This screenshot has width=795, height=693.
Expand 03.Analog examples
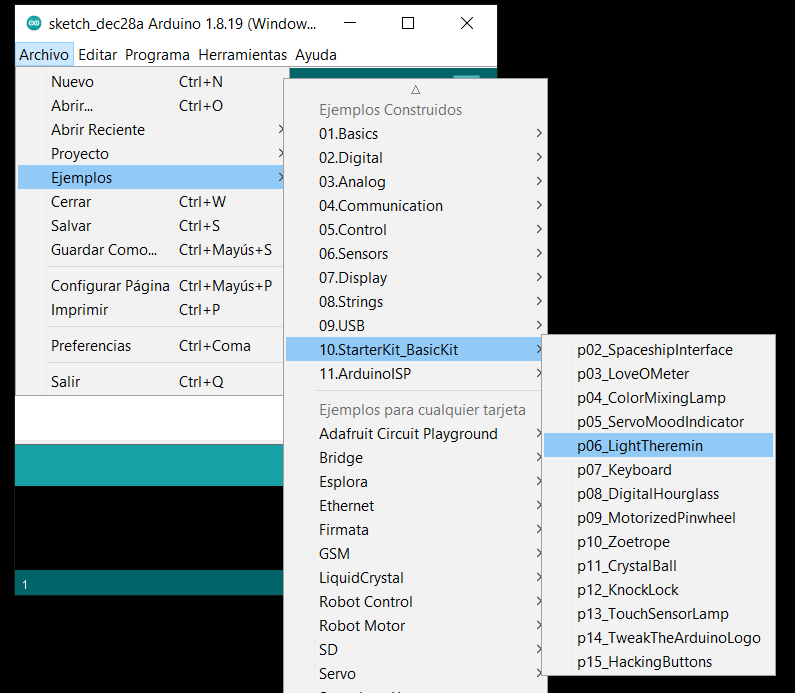tap(416, 181)
